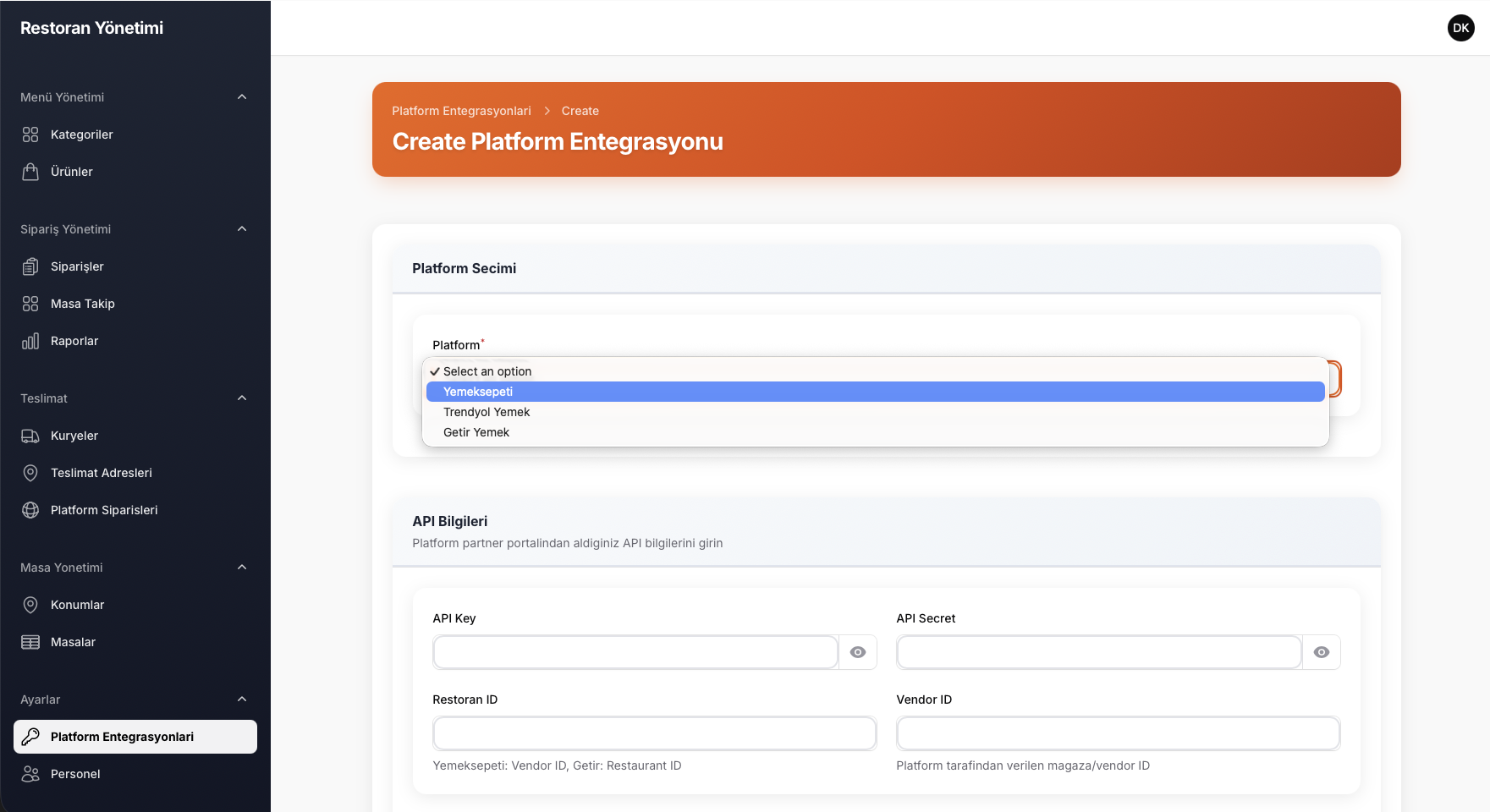Click the Platform Entegrasyonlari breadcrumb link
Image resolution: width=1490 pixels, height=812 pixels.
pos(461,111)
